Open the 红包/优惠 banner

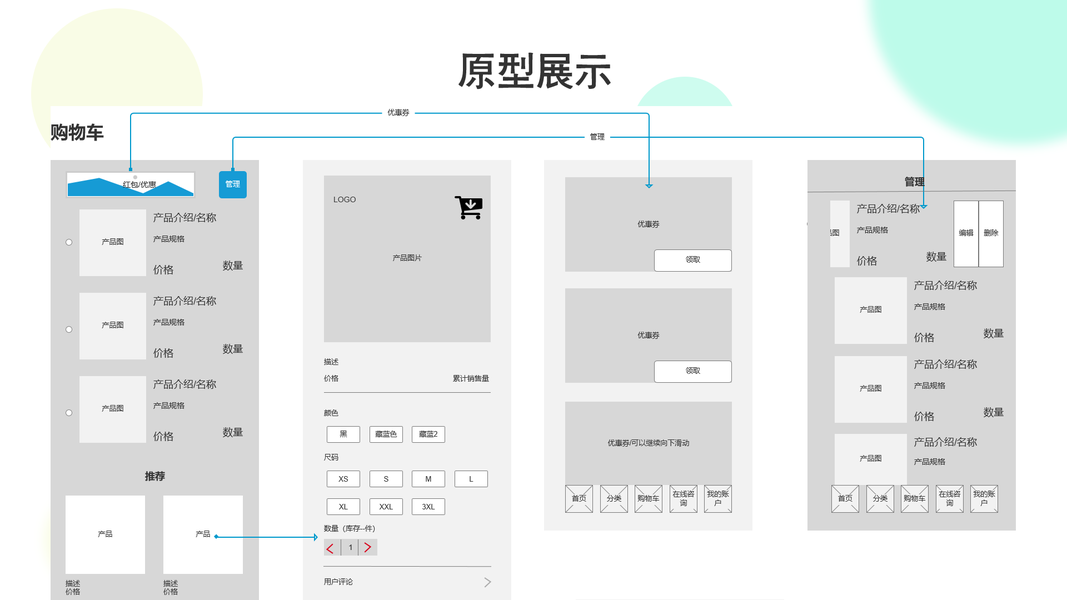pyautogui.click(x=131, y=184)
